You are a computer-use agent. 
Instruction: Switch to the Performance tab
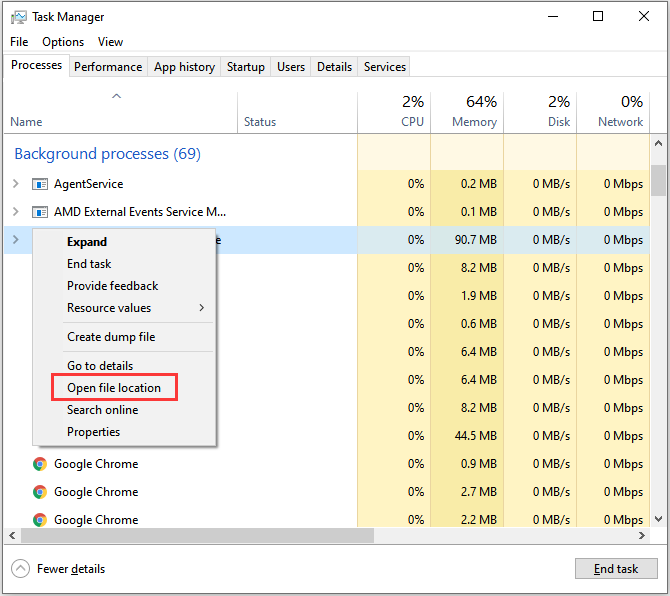(108, 67)
